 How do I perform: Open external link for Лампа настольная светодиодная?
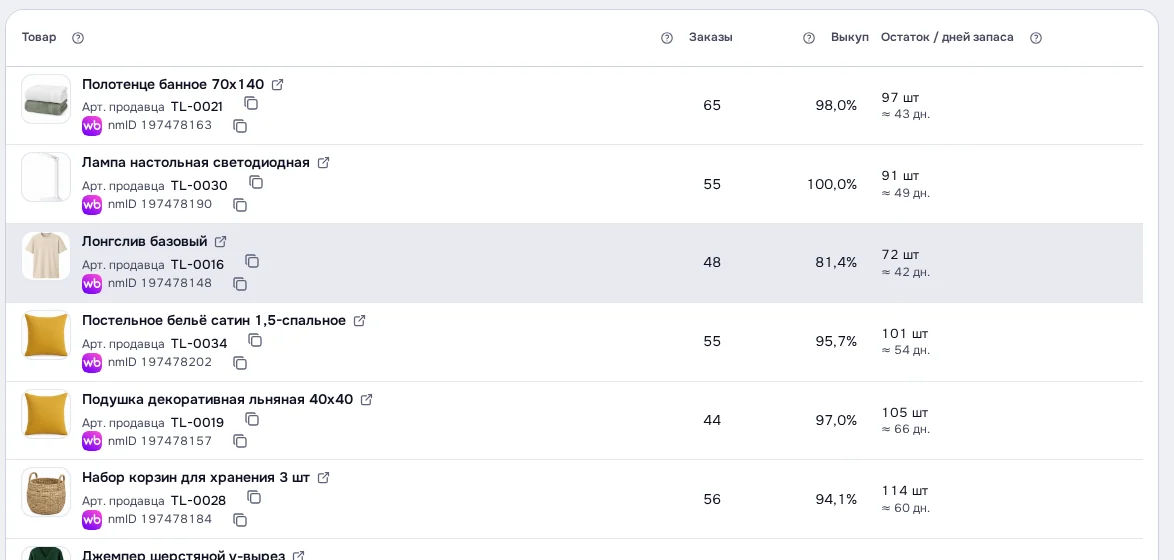click(323, 162)
